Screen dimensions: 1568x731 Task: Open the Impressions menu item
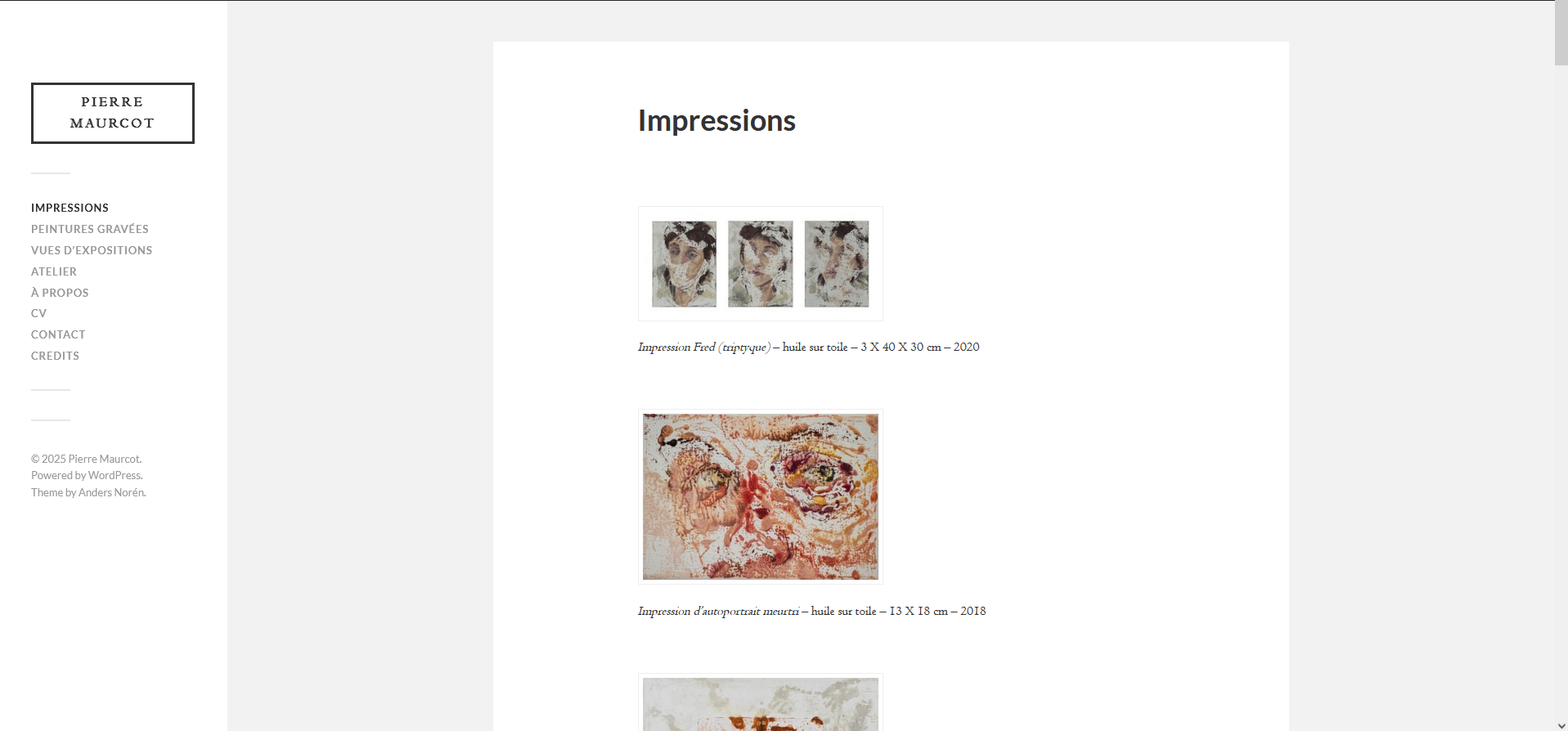coord(70,208)
